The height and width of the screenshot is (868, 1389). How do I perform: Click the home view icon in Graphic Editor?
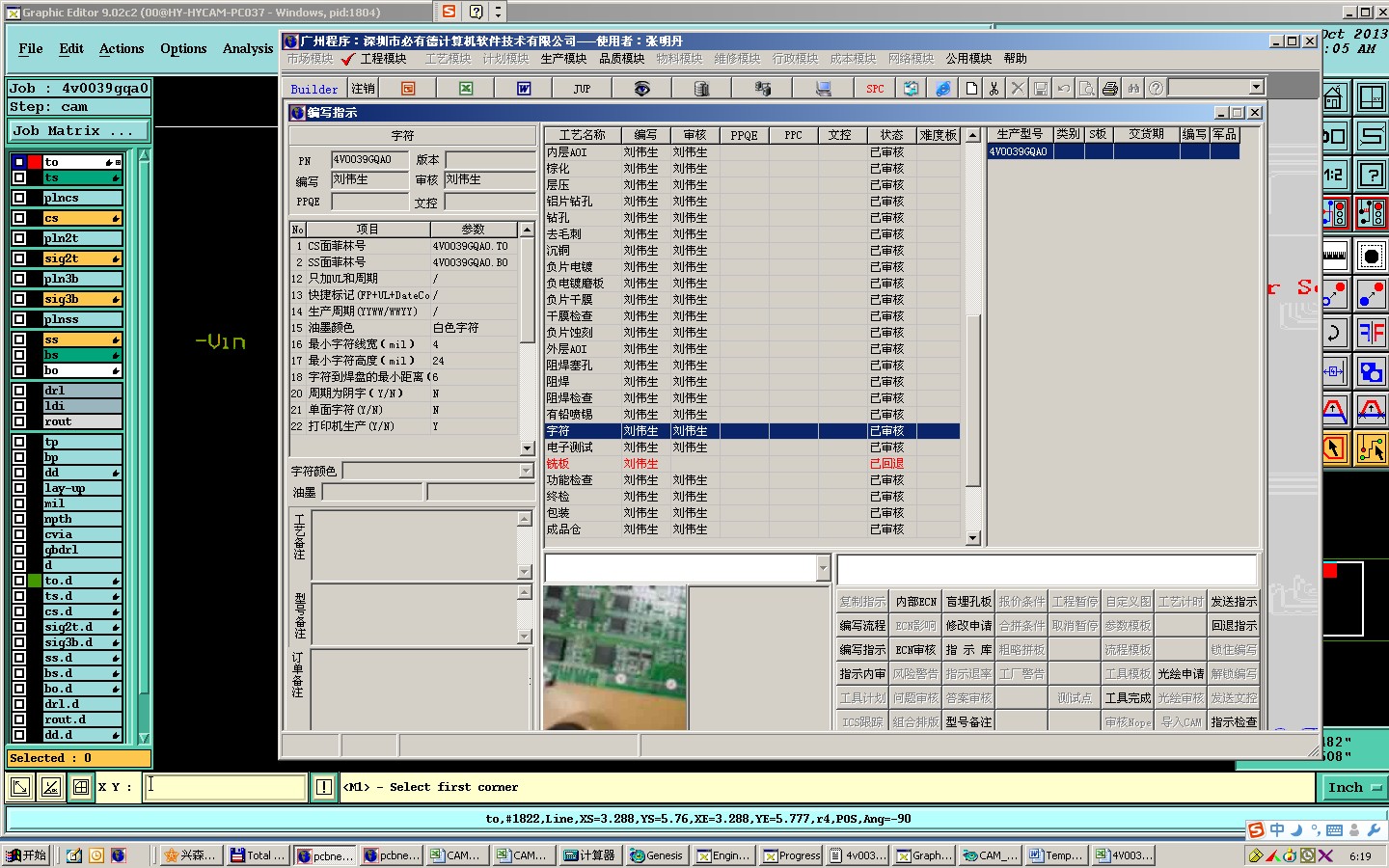coord(1334,97)
